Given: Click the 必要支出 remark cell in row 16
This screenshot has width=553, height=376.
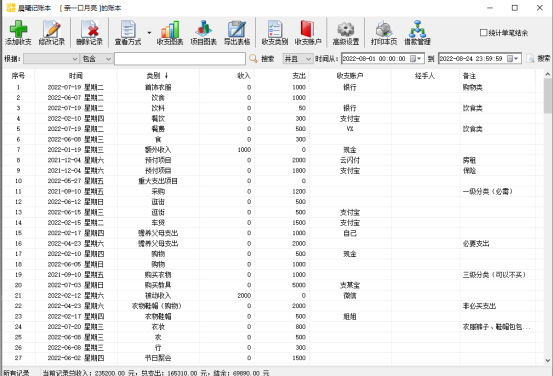Looking at the screenshot, I should [x=476, y=243].
